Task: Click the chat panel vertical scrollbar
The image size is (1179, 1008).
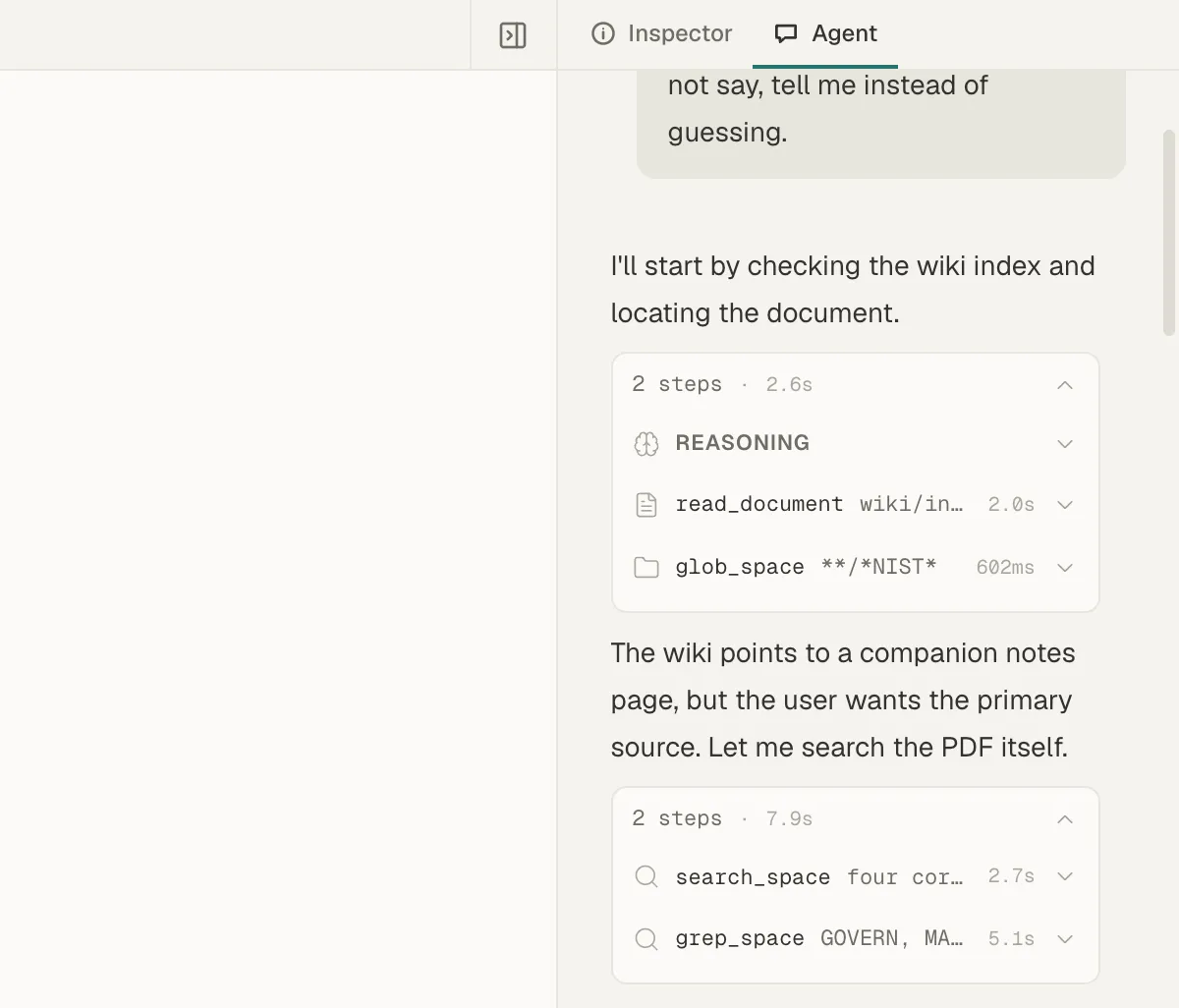Action: pos(1169,233)
